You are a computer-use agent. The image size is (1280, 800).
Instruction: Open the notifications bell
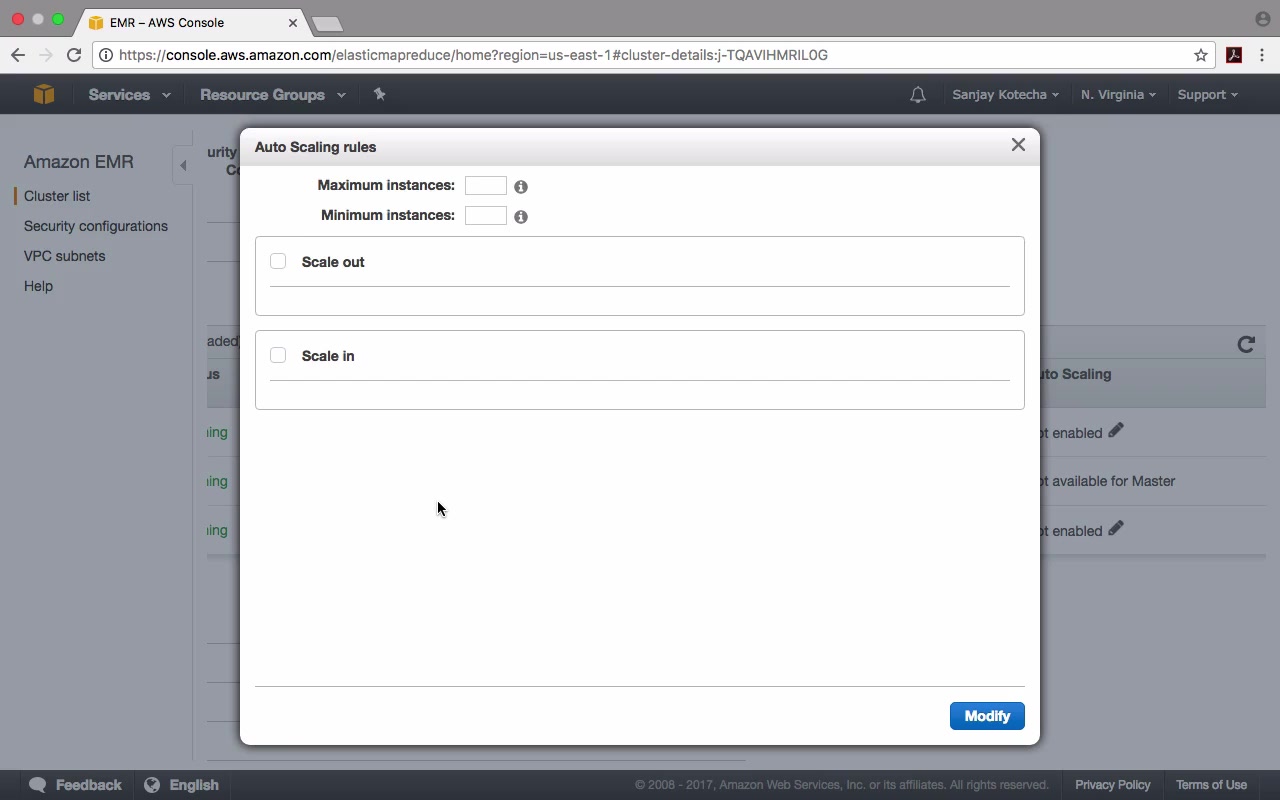click(917, 95)
